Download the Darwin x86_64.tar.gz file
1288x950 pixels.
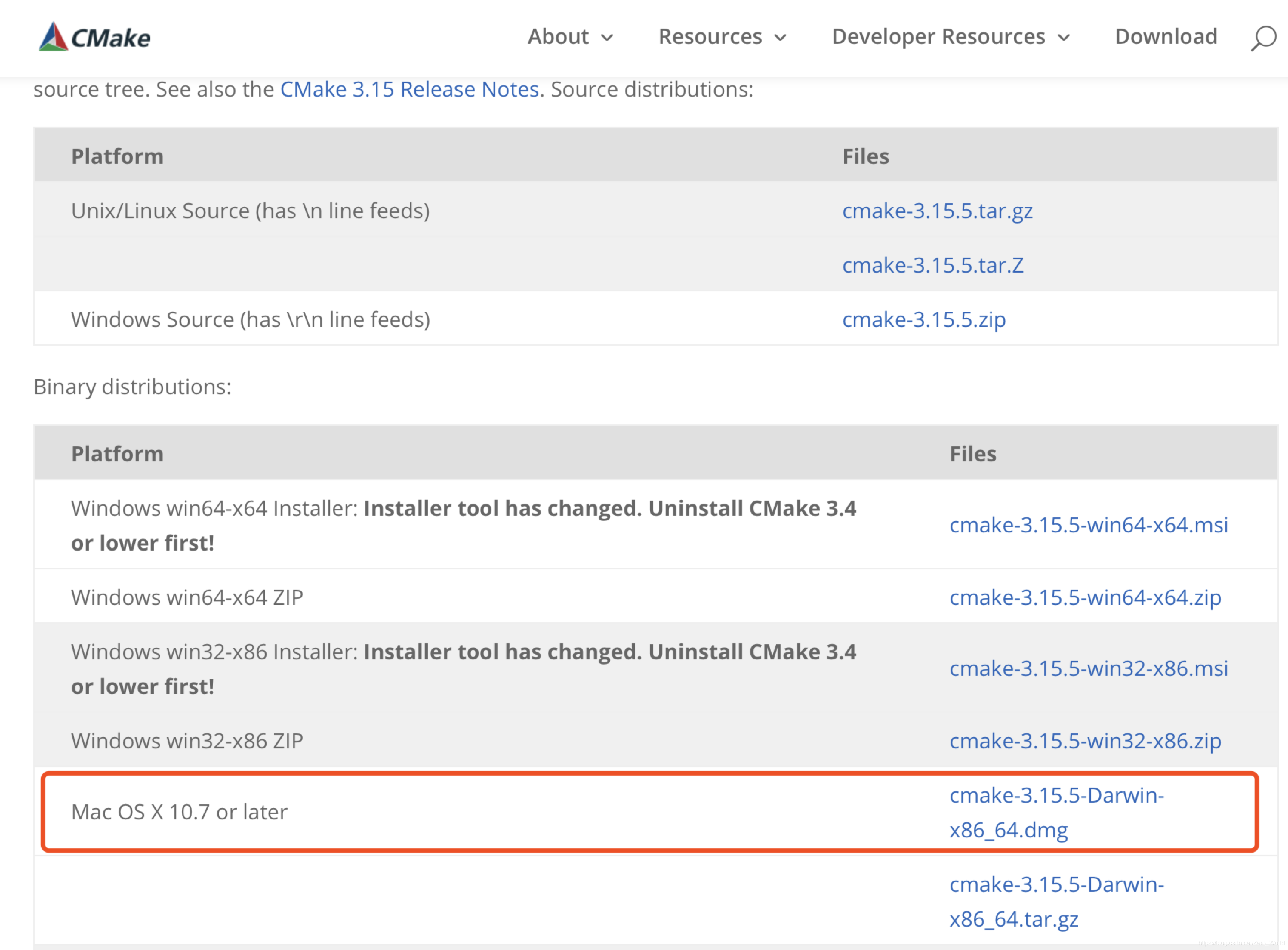pyautogui.click(x=1056, y=901)
